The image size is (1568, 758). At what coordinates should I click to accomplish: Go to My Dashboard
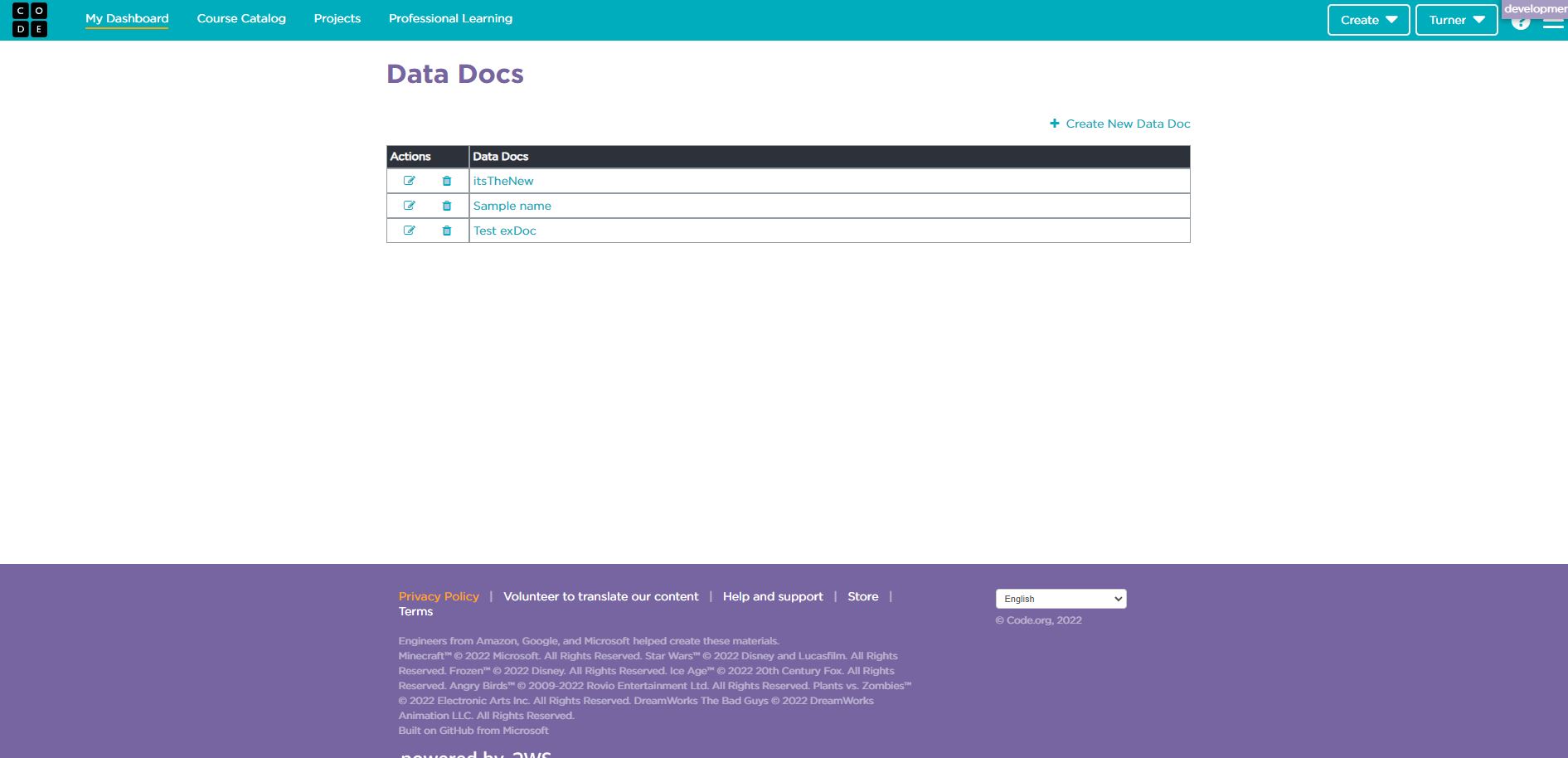point(127,18)
